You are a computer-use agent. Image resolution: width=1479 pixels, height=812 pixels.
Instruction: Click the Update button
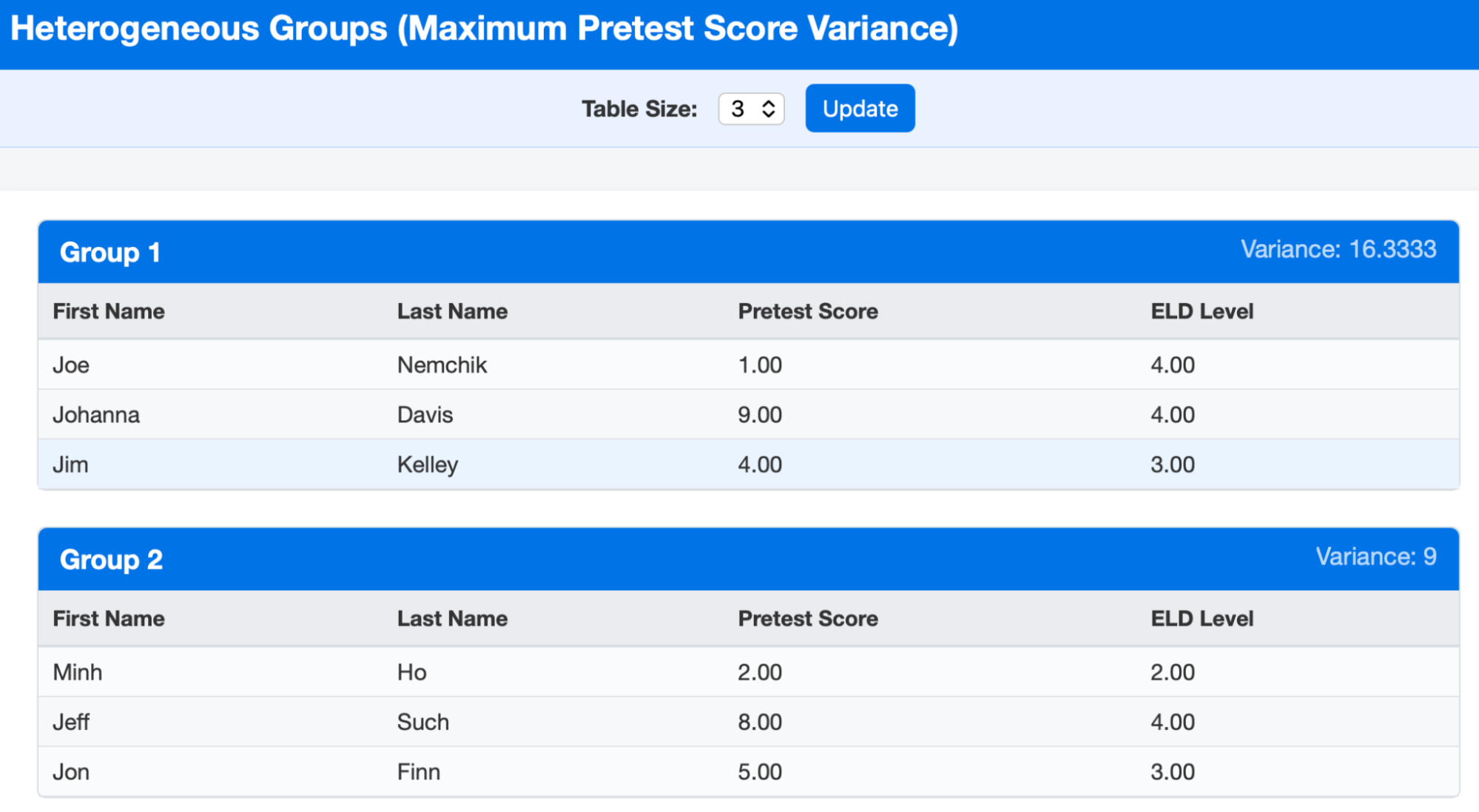tap(859, 109)
